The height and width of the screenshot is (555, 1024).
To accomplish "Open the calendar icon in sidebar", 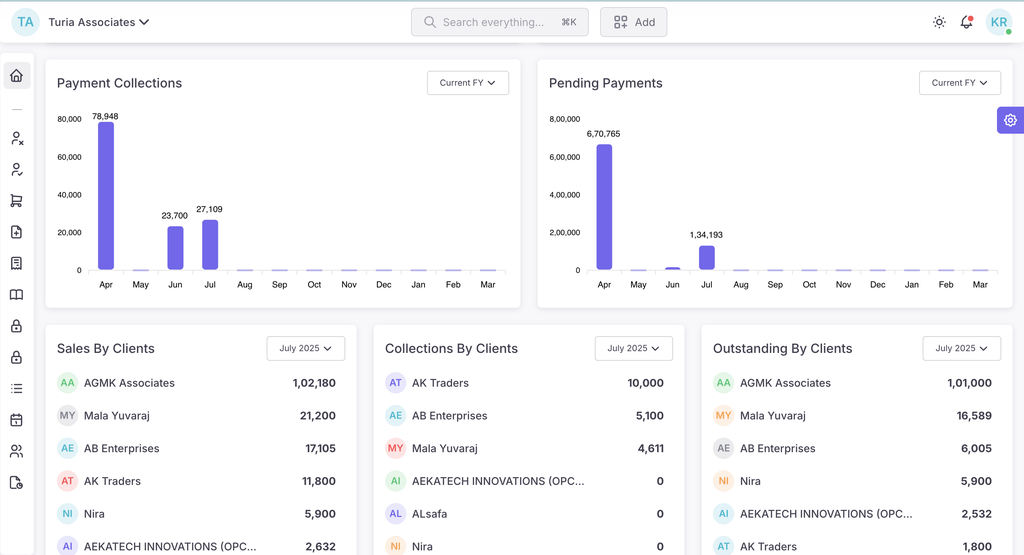I will coord(17,420).
